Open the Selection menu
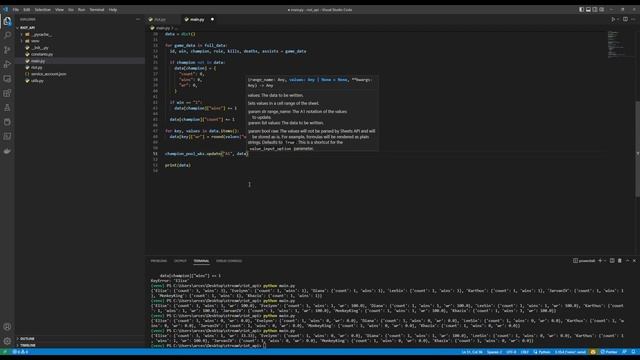 [x=42, y=9]
